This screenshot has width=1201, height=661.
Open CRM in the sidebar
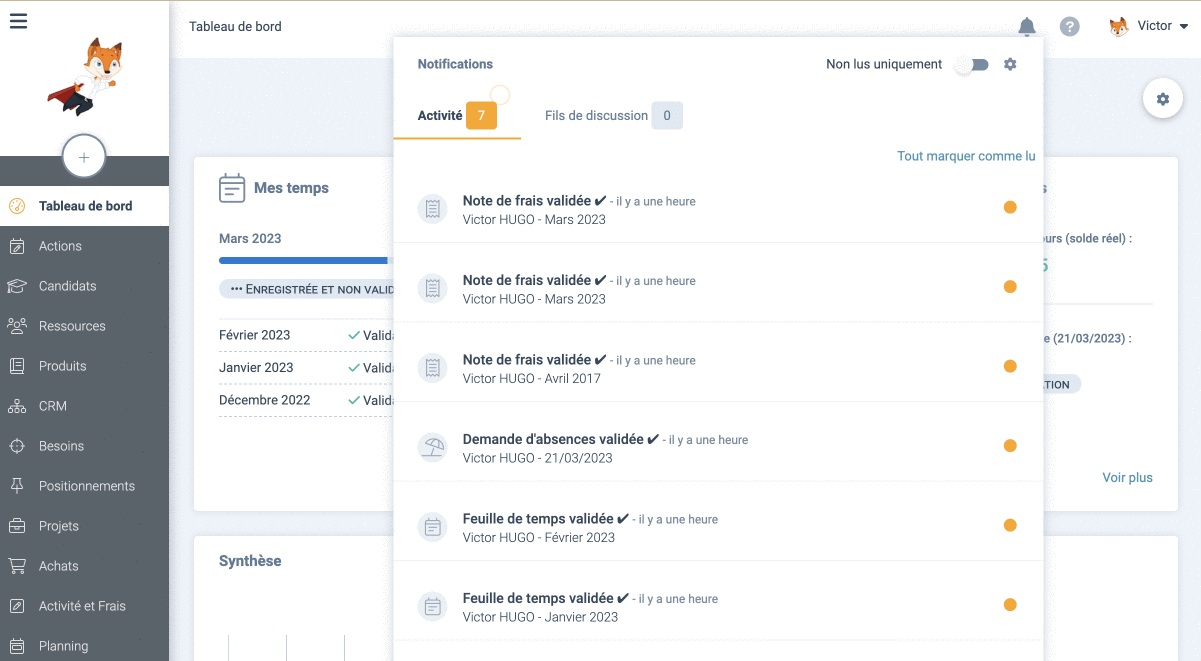(52, 406)
